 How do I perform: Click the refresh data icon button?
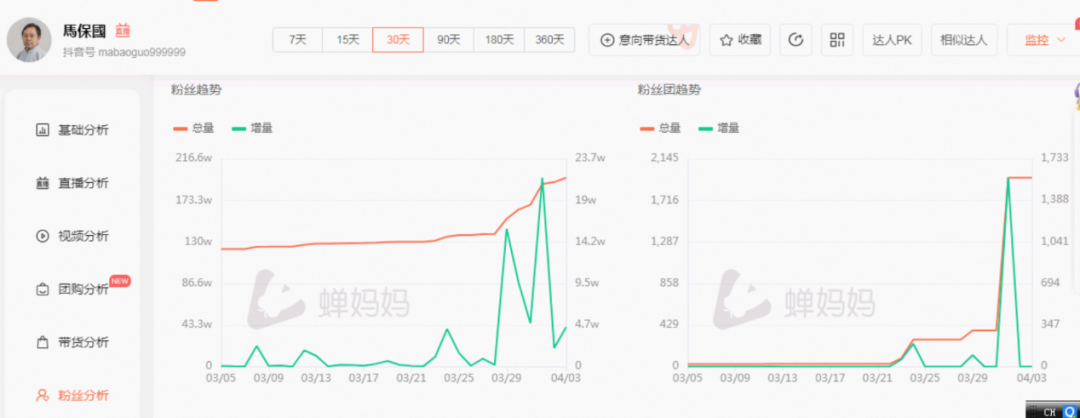tap(796, 40)
